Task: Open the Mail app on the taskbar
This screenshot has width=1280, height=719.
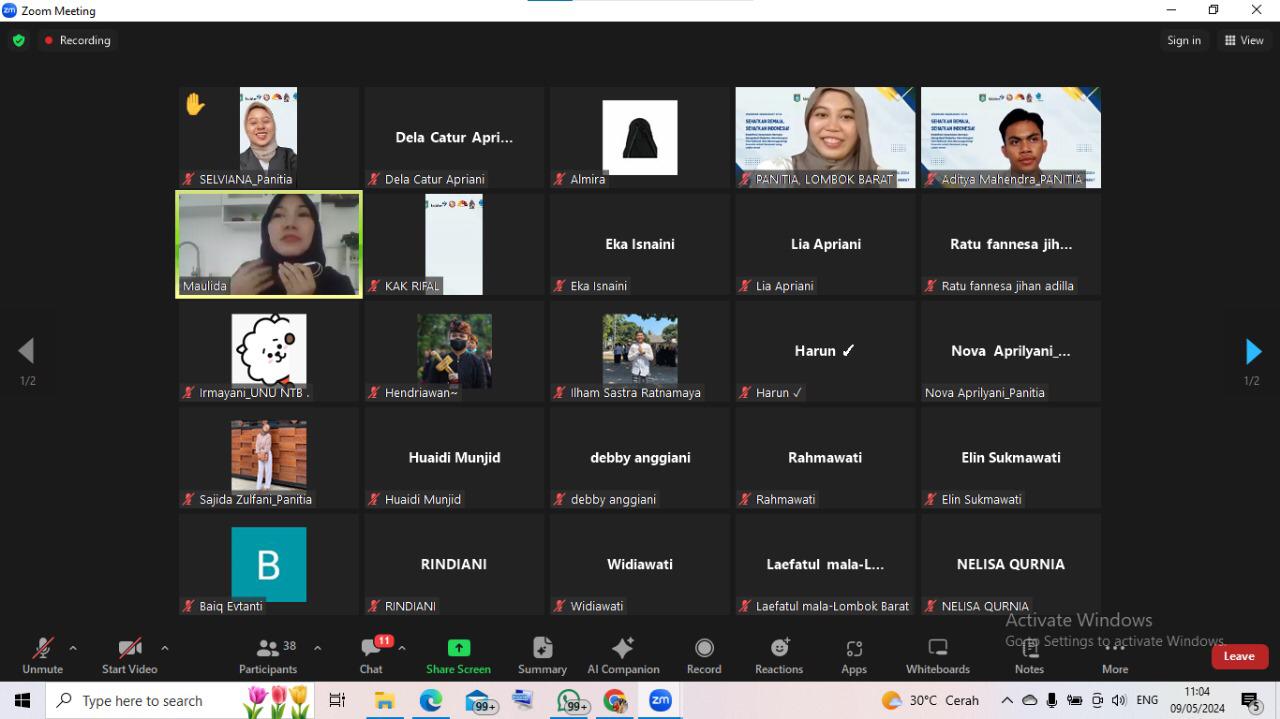Action: [x=479, y=701]
